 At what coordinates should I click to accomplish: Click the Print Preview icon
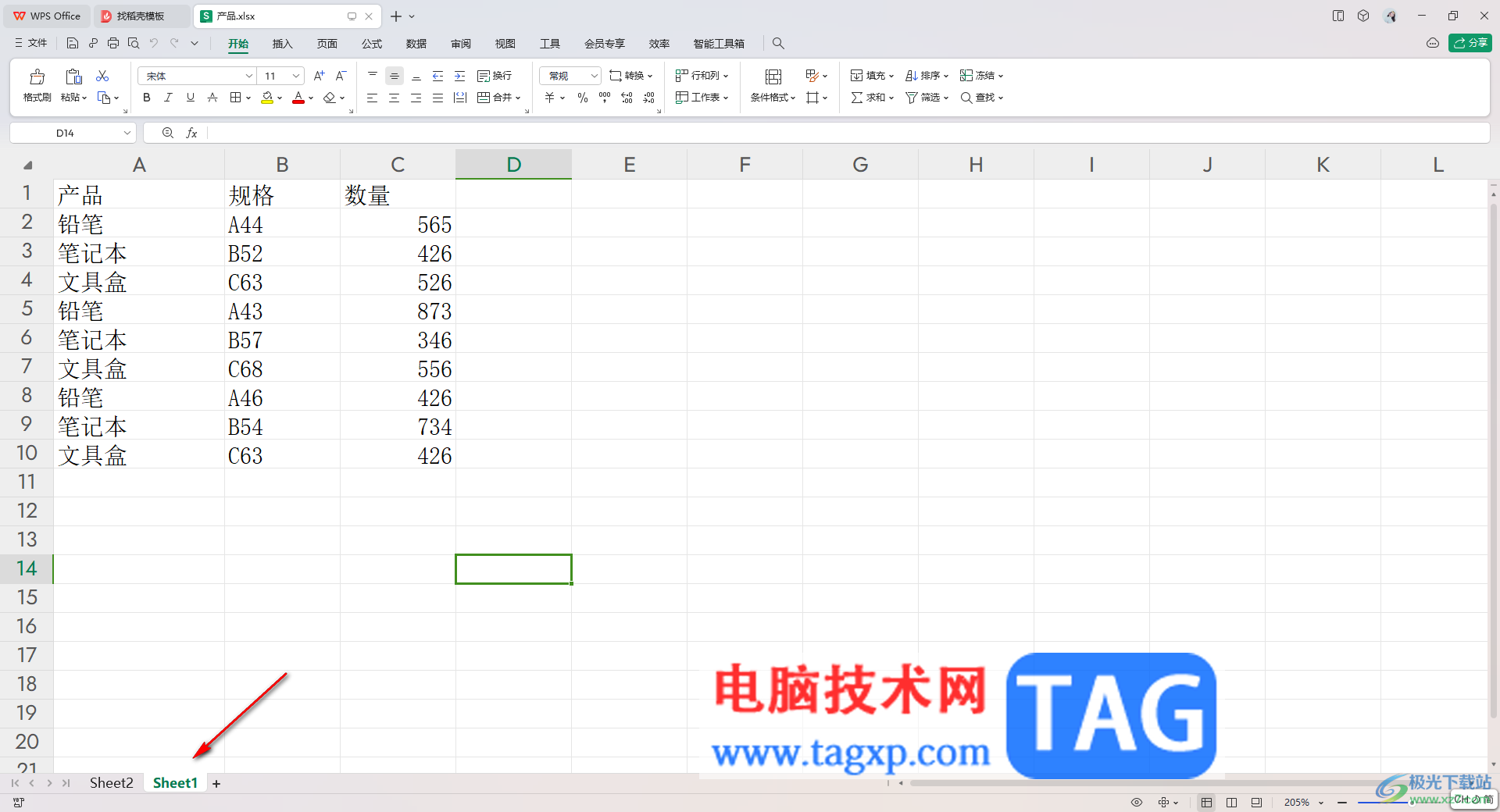(x=134, y=43)
